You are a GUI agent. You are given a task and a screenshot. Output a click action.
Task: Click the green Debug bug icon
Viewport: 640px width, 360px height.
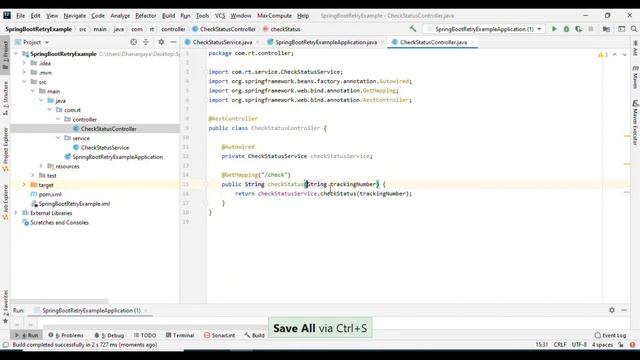tap(566, 29)
